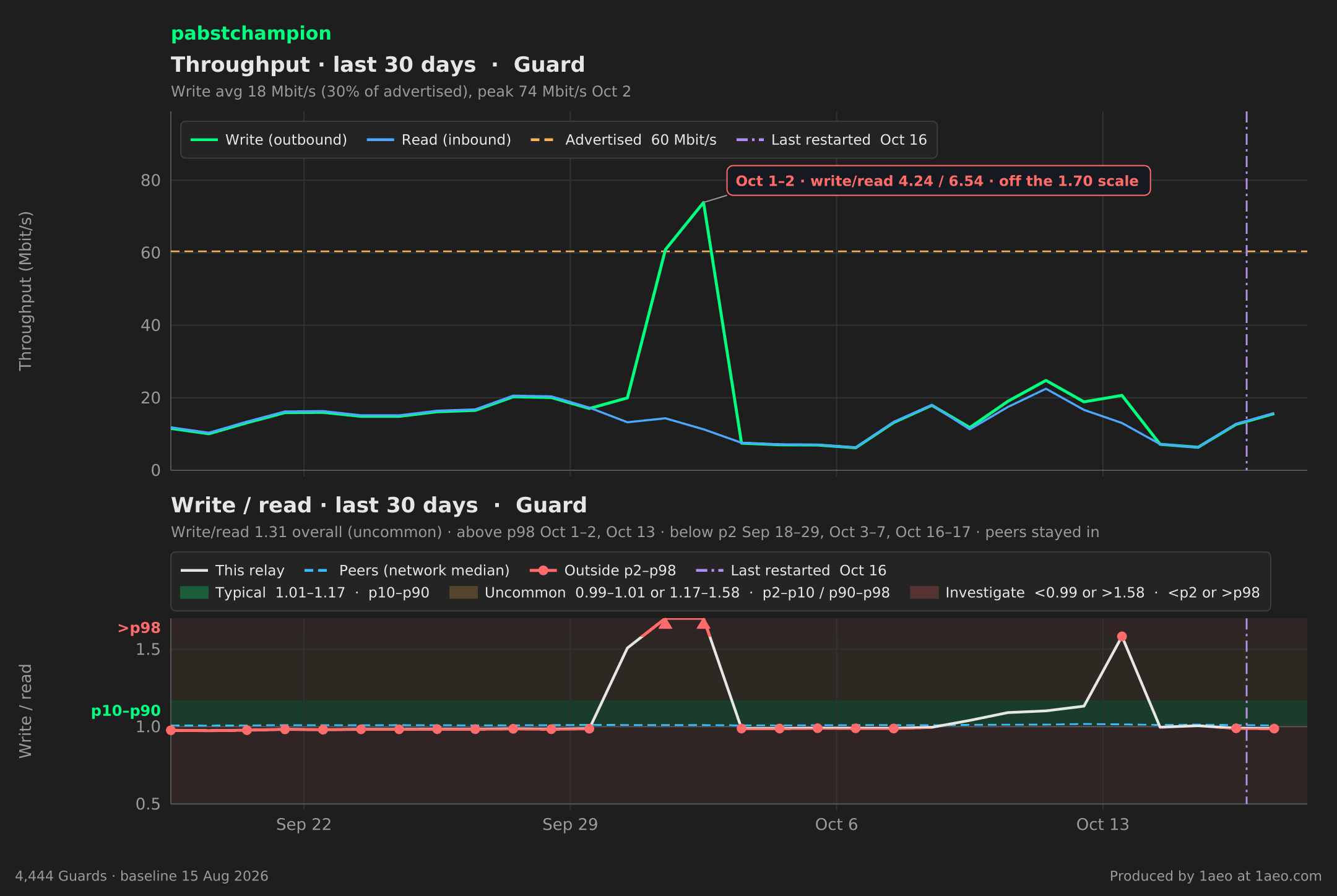Click the green Typical color swatch
This screenshot has width=1337, height=896.
(194, 593)
